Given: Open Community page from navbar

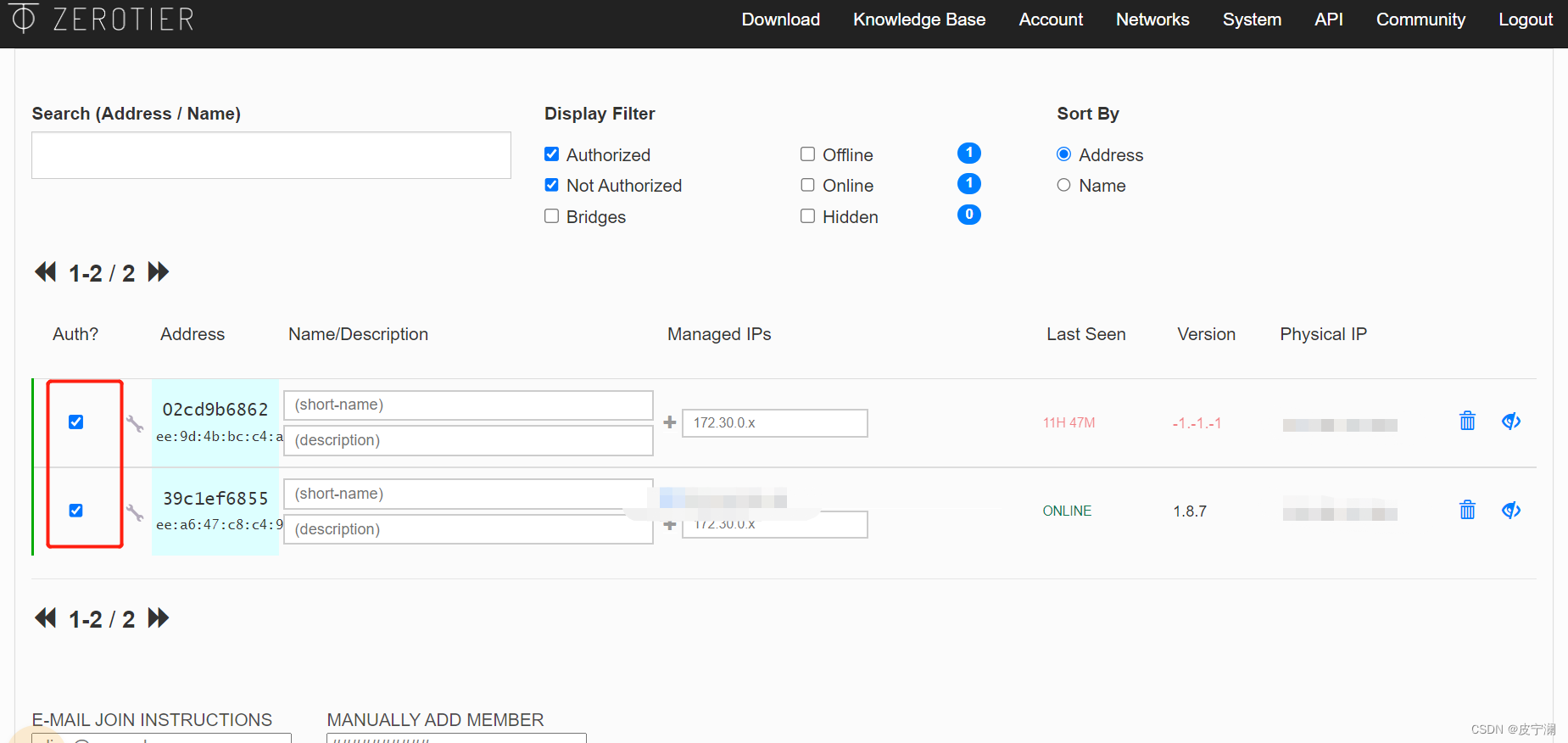Looking at the screenshot, I should [1420, 20].
